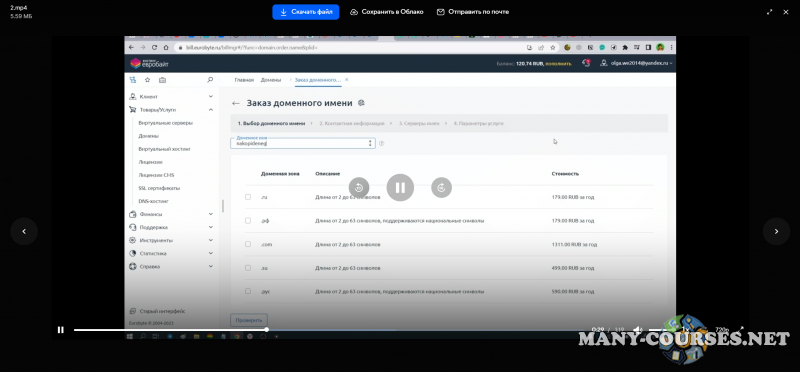Click the small pause icon in player bar
The image size is (800, 372).
[x=61, y=330]
